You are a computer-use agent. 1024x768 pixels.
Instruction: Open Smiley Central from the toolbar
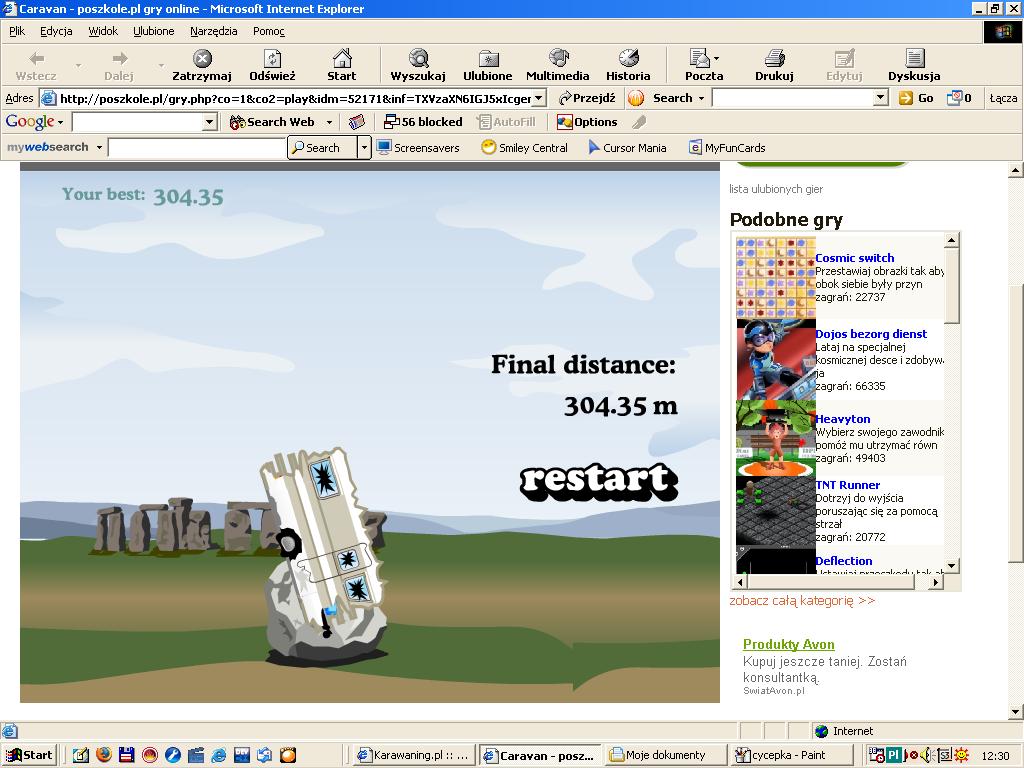click(x=524, y=148)
